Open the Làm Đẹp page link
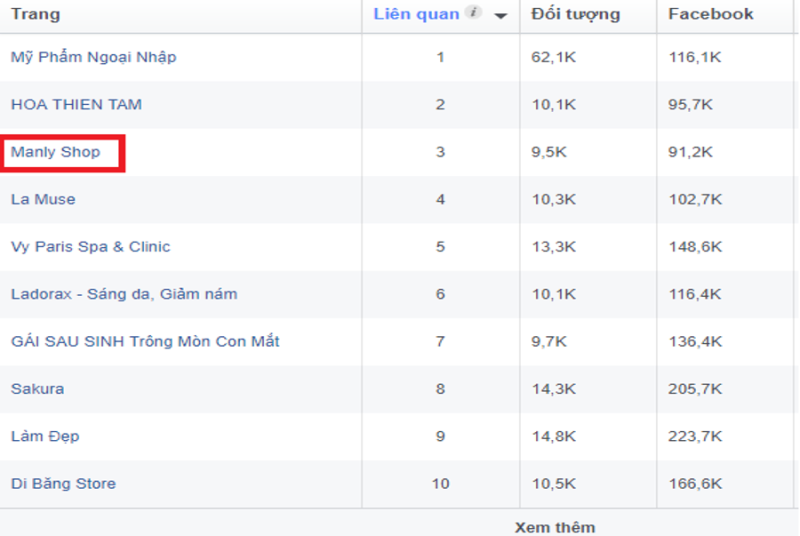Image resolution: width=800 pixels, height=536 pixels. (45, 436)
